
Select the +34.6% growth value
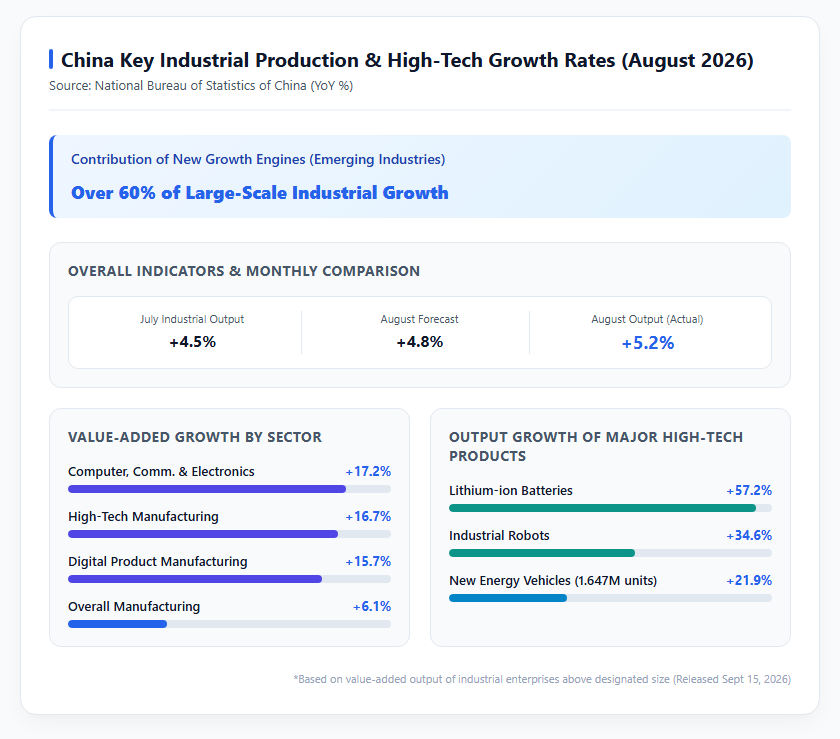749,536
